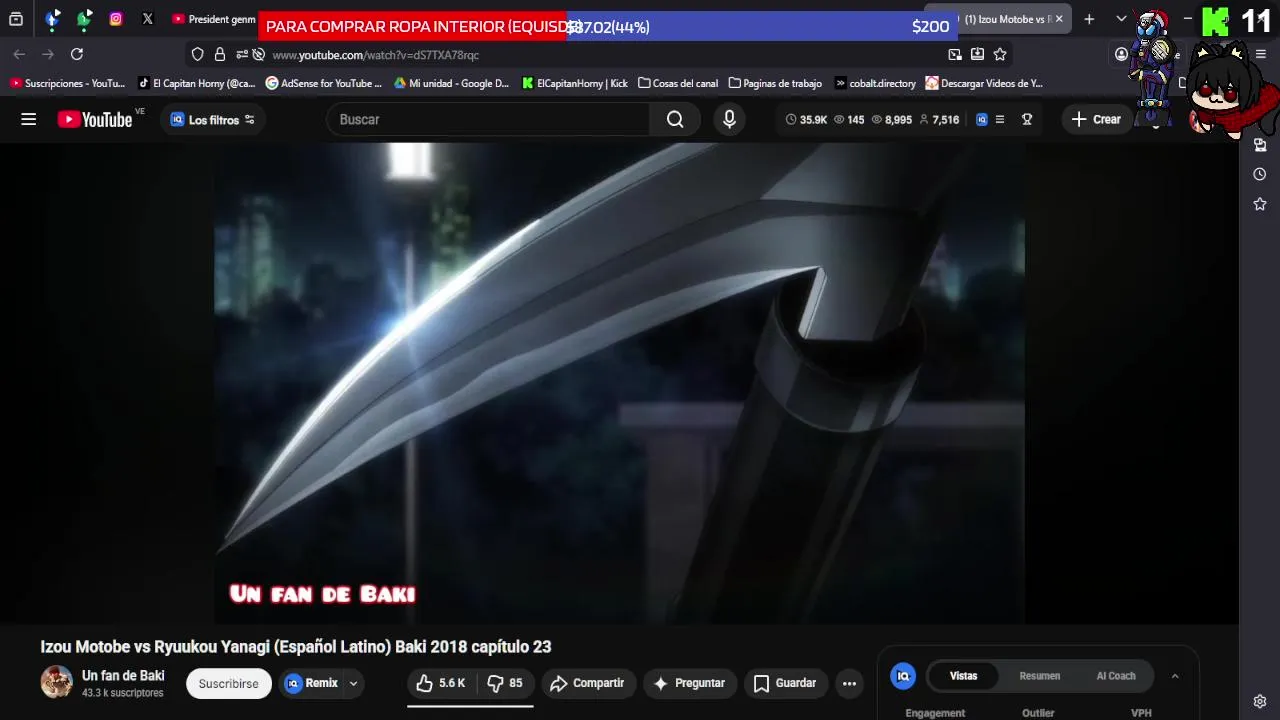Switch to the Izou Motobe vs R... tab
The width and height of the screenshot is (1280, 720).
click(1000, 19)
